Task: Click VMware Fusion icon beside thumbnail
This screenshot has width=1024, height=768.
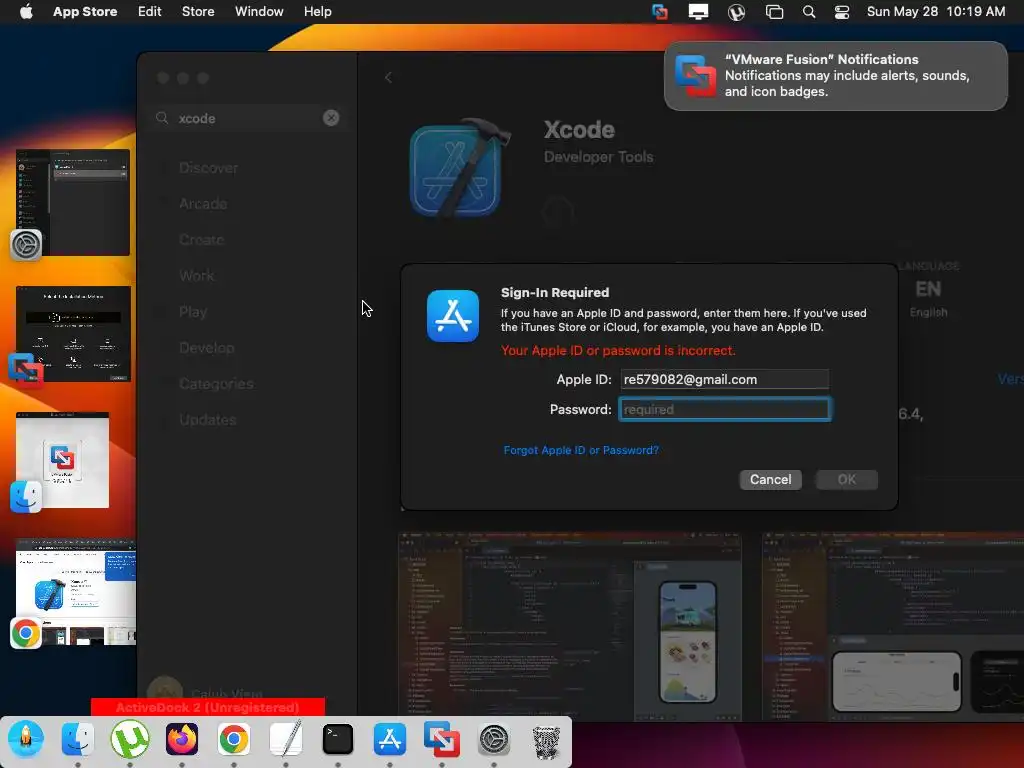Action: click(x=26, y=370)
